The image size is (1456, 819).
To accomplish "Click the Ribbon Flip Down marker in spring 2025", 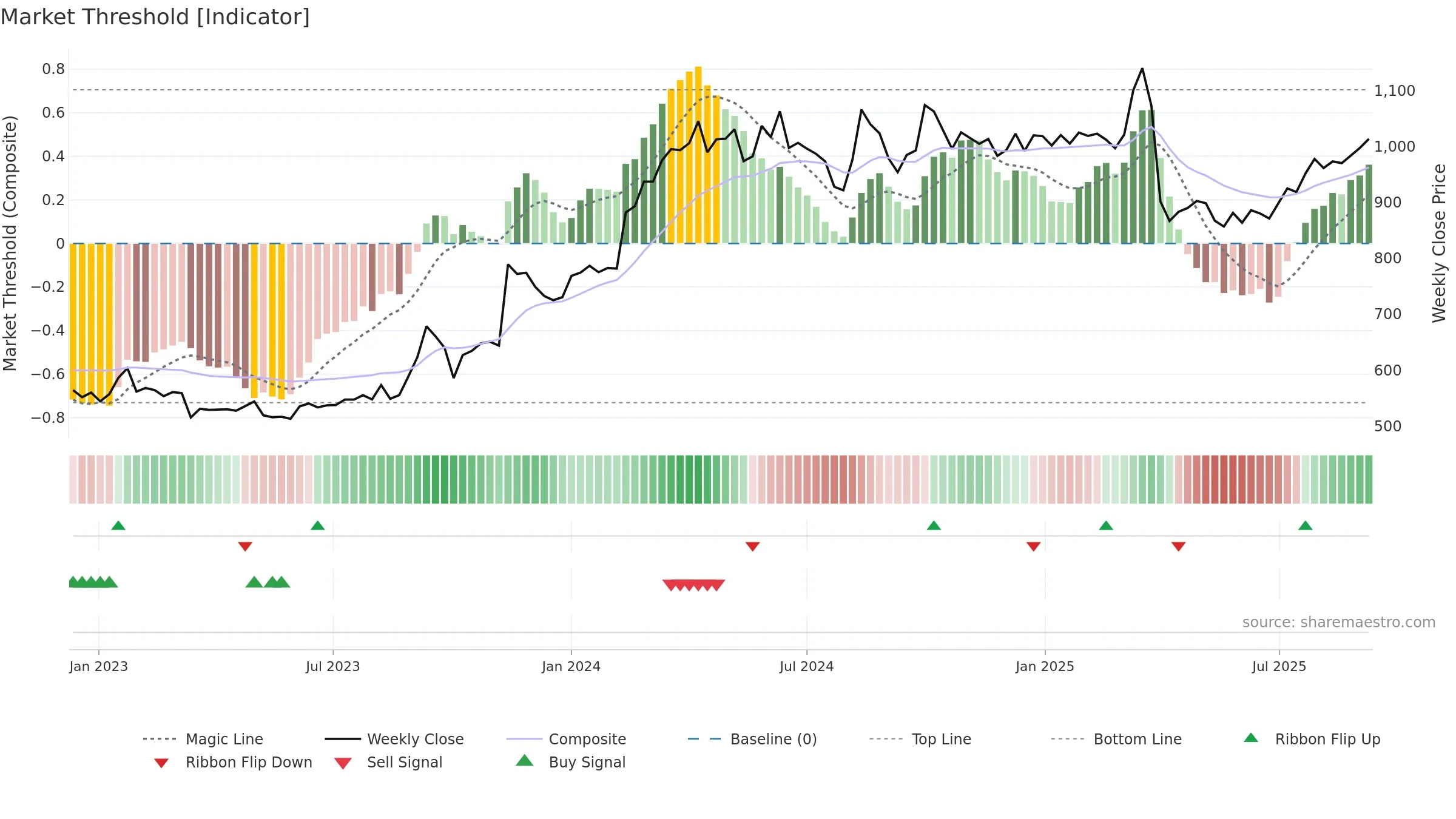I will 1179,547.
